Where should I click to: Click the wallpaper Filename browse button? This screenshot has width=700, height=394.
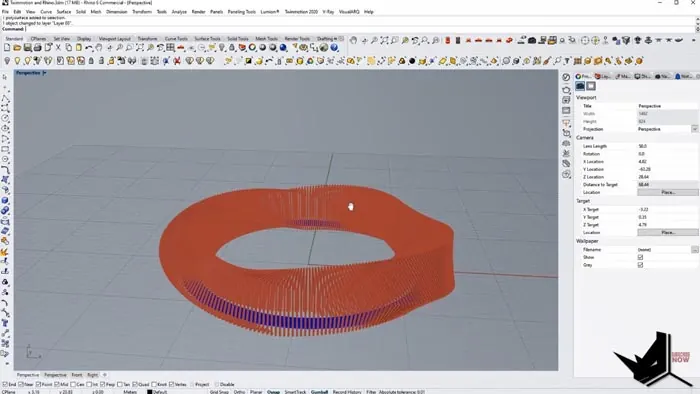(x=694, y=249)
